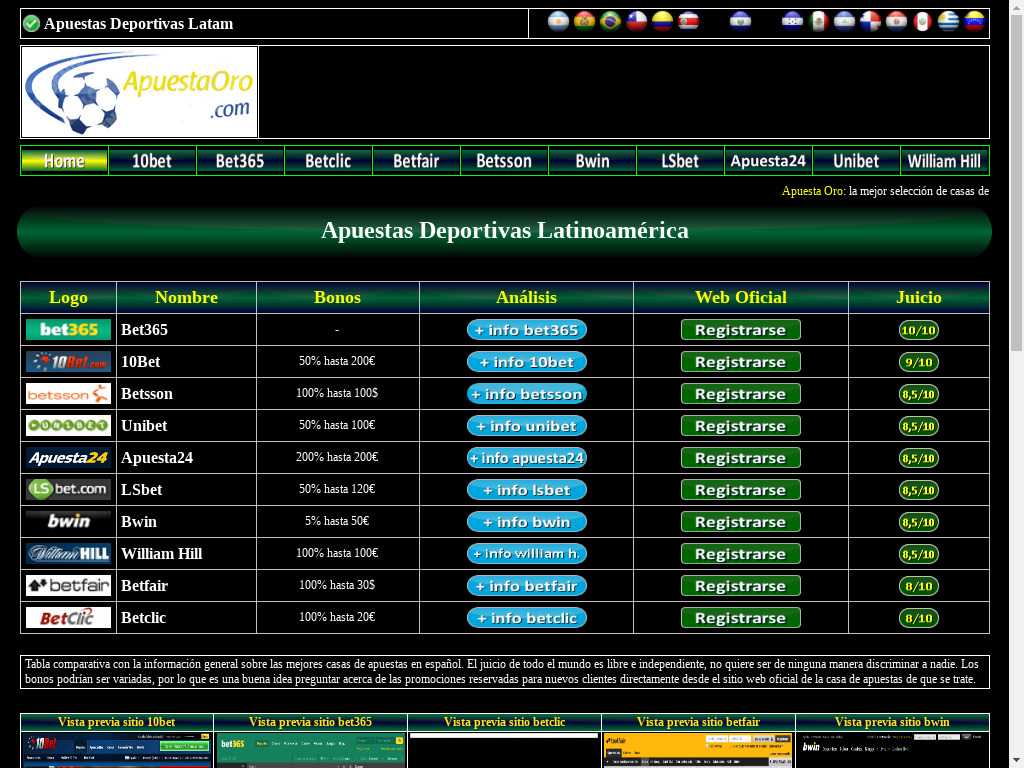
Task: Click the '+ info lsbet' button
Action: pyautogui.click(x=526, y=490)
